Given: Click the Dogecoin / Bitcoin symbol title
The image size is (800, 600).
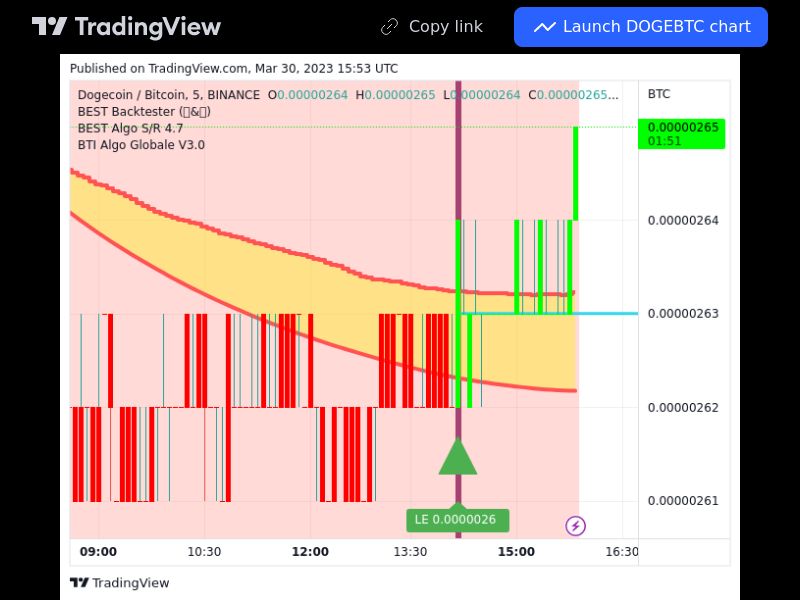Looking at the screenshot, I should point(169,95).
